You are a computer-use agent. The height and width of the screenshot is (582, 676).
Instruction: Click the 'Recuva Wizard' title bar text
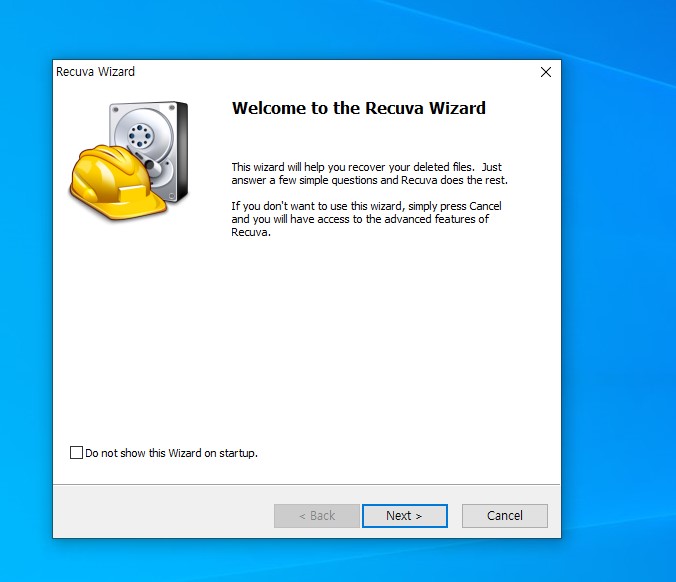95,72
